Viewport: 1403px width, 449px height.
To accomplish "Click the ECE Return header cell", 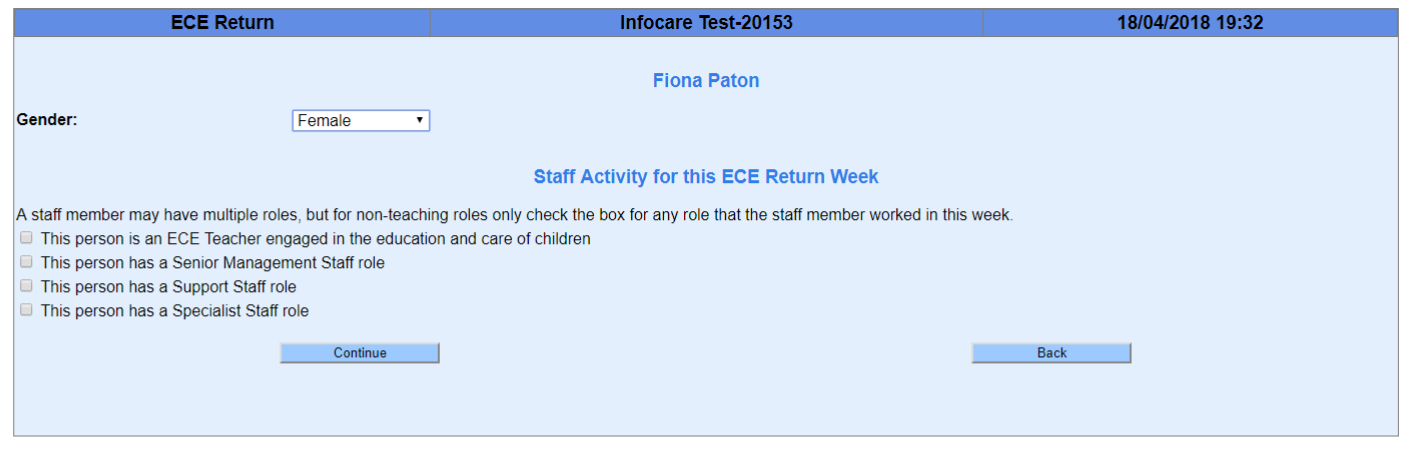I will pyautogui.click(x=222, y=23).
